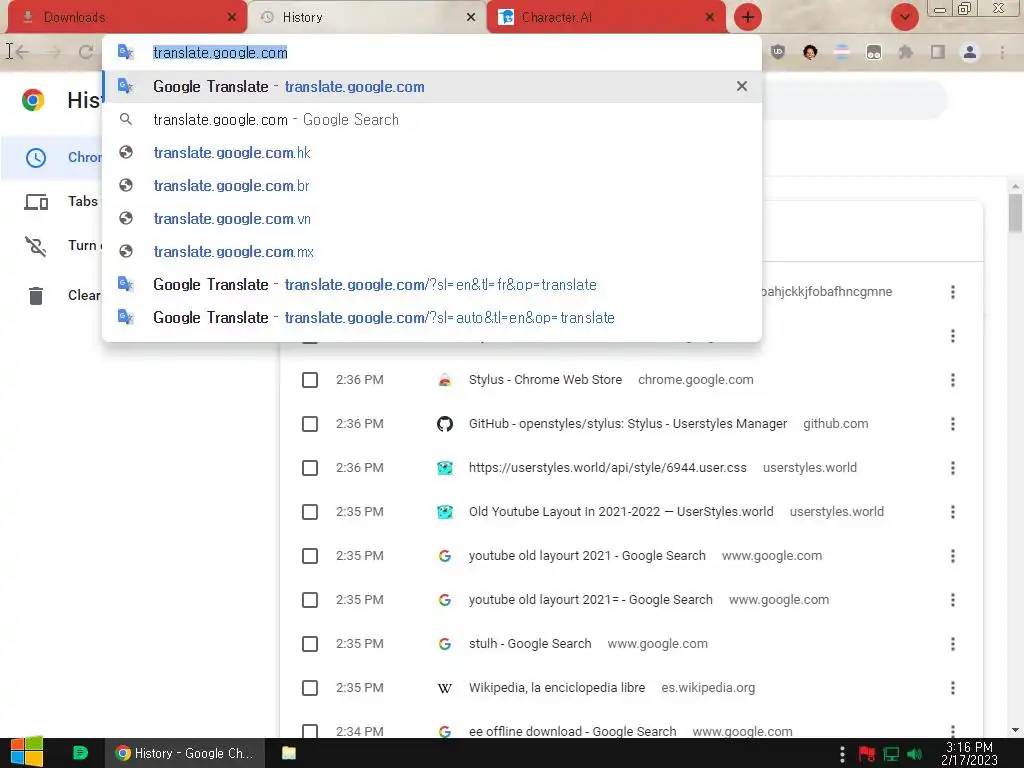This screenshot has width=1024, height=768.
Task: Reload the current page
Action: tap(86, 52)
